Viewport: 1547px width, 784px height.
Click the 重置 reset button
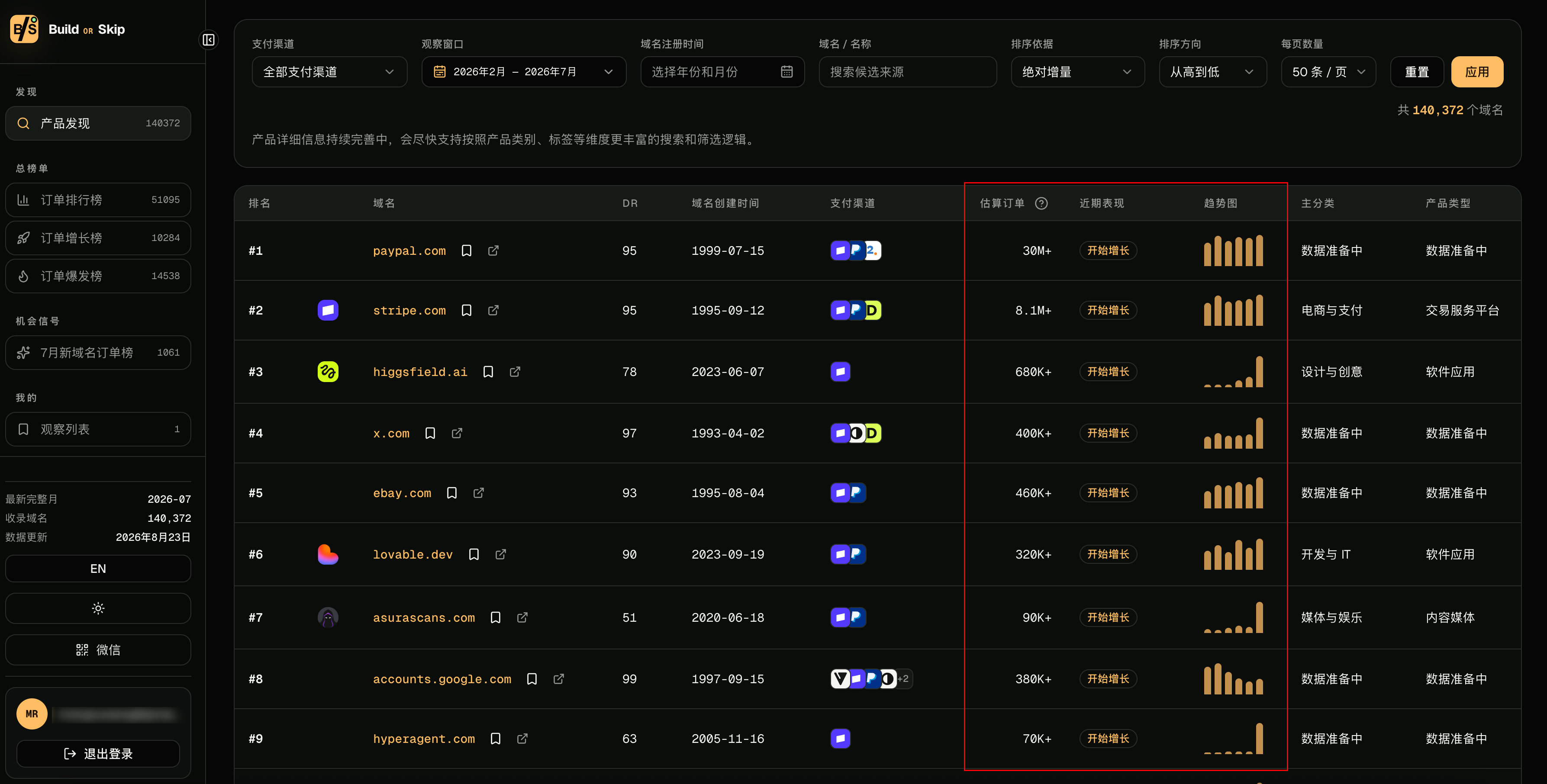[x=1417, y=72]
